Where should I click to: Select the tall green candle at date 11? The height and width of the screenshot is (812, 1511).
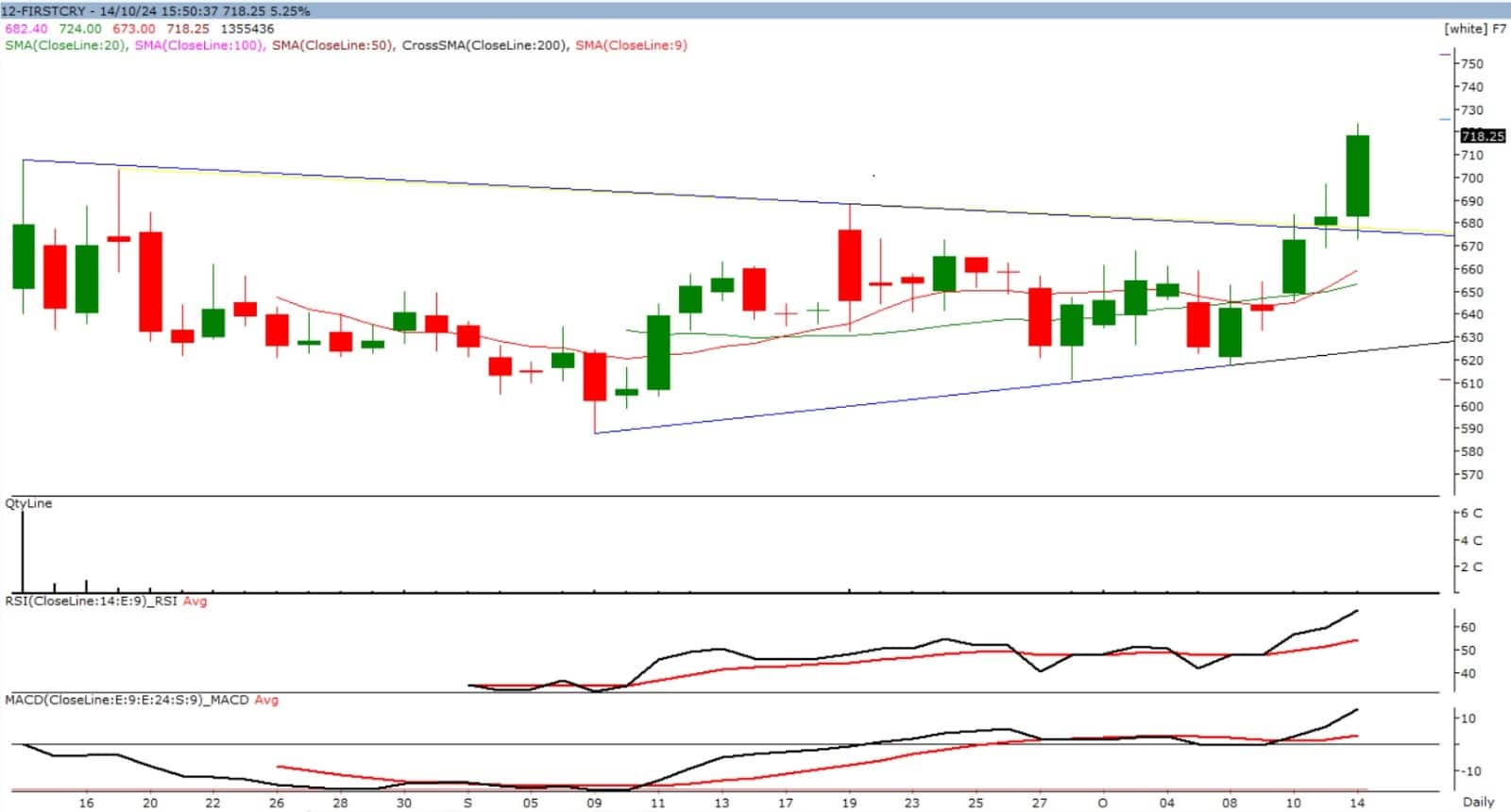pos(658,352)
